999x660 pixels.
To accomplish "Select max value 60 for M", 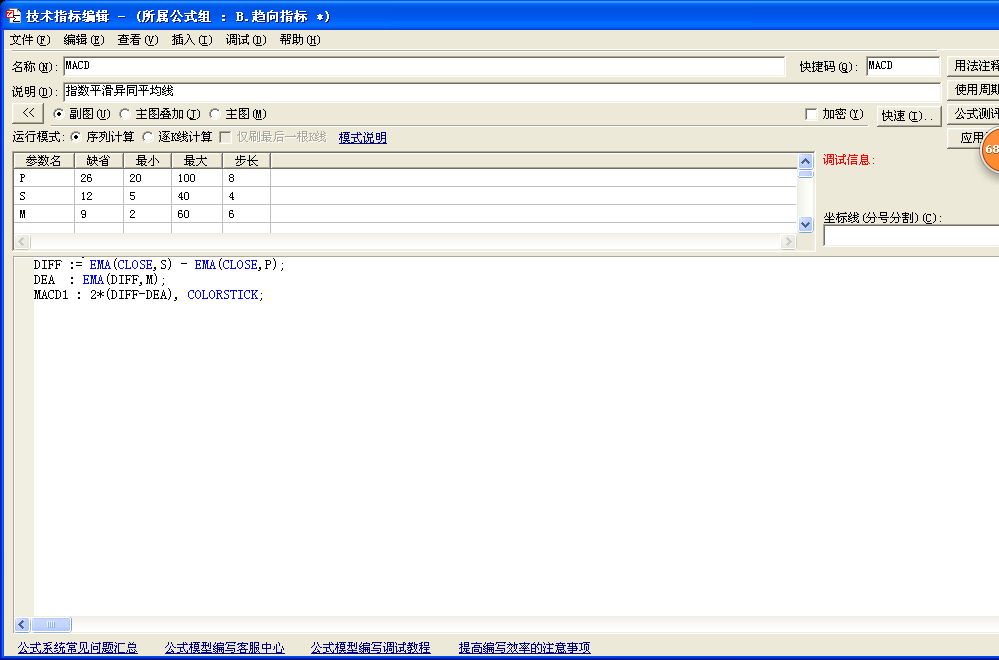I will (197, 214).
